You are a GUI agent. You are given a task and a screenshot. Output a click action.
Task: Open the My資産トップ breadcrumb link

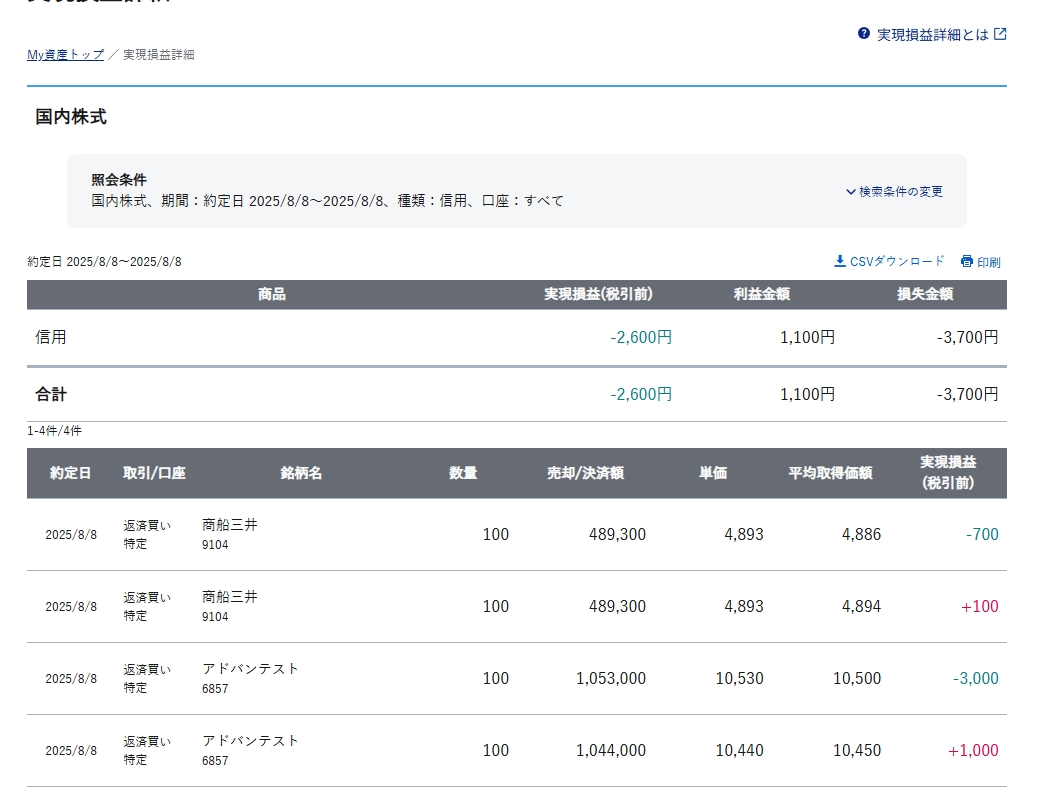[x=65, y=55]
